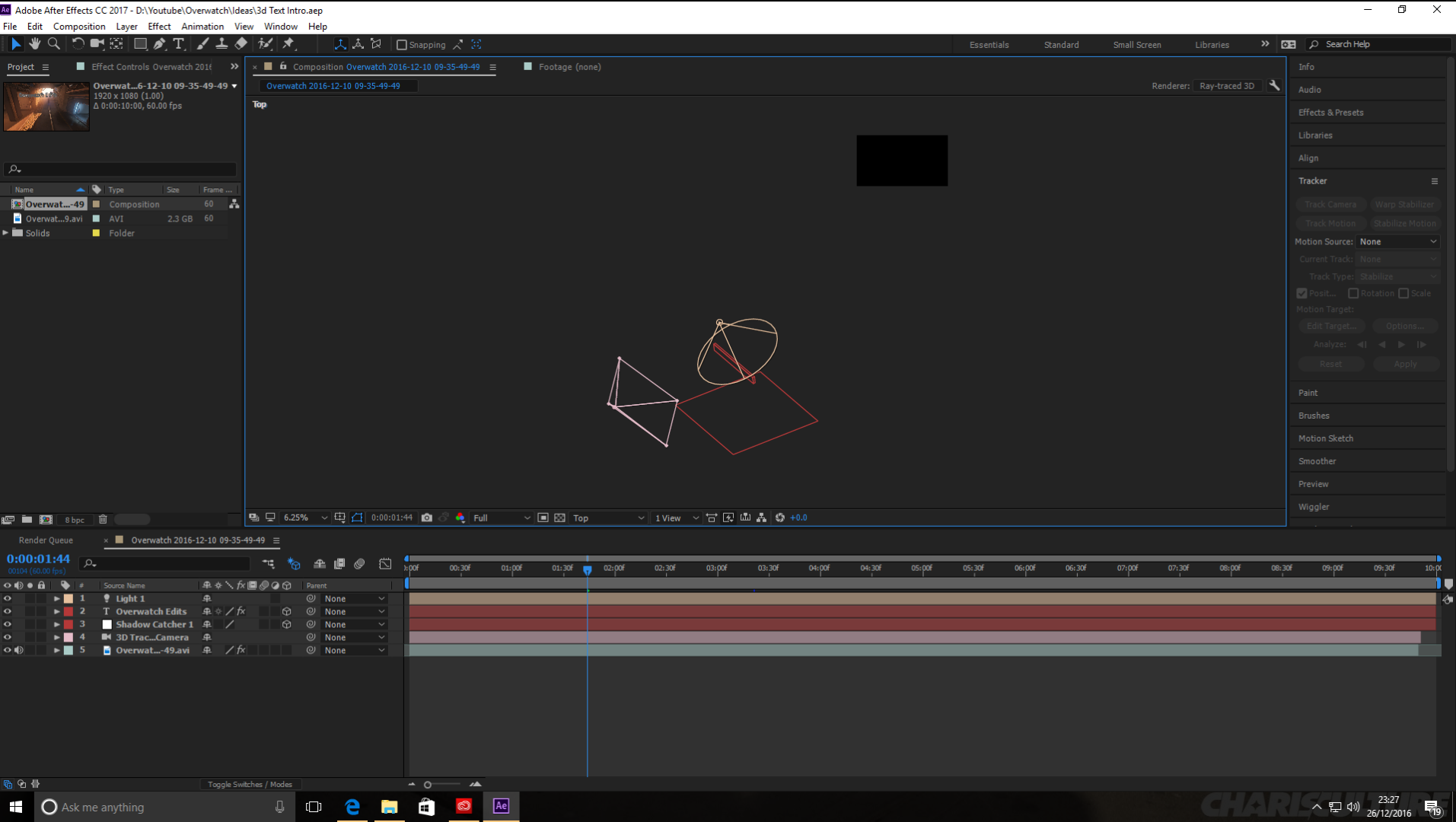Click the exposure value +0.0

[x=798, y=518]
